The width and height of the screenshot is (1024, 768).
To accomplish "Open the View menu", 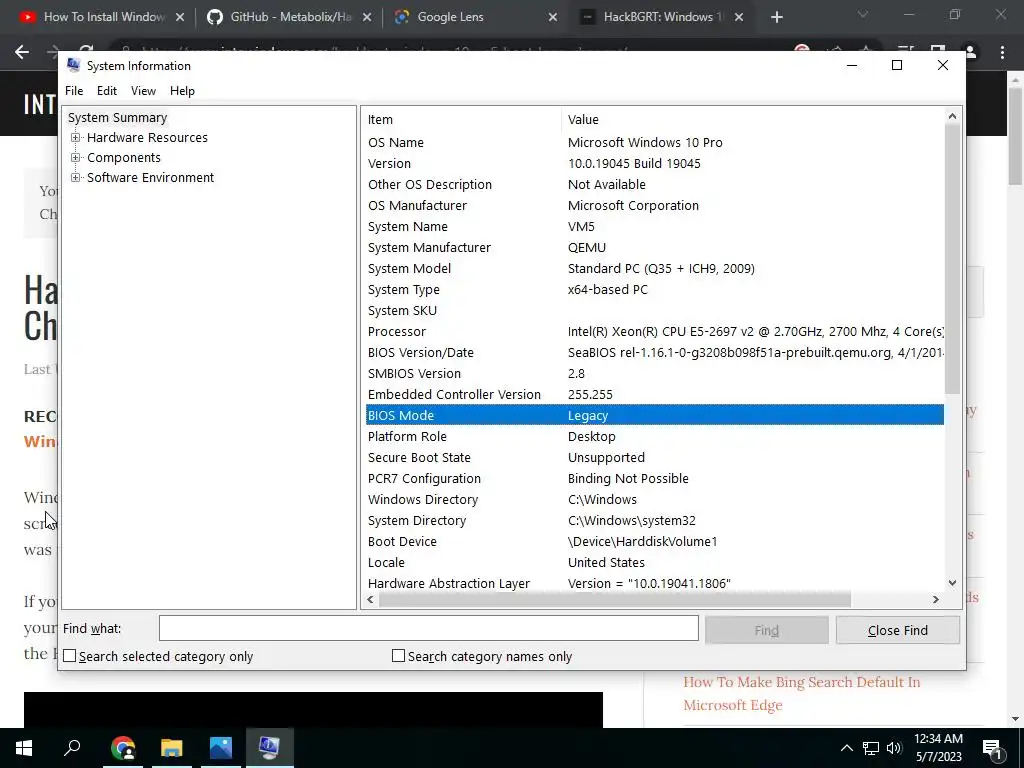I will 143,91.
